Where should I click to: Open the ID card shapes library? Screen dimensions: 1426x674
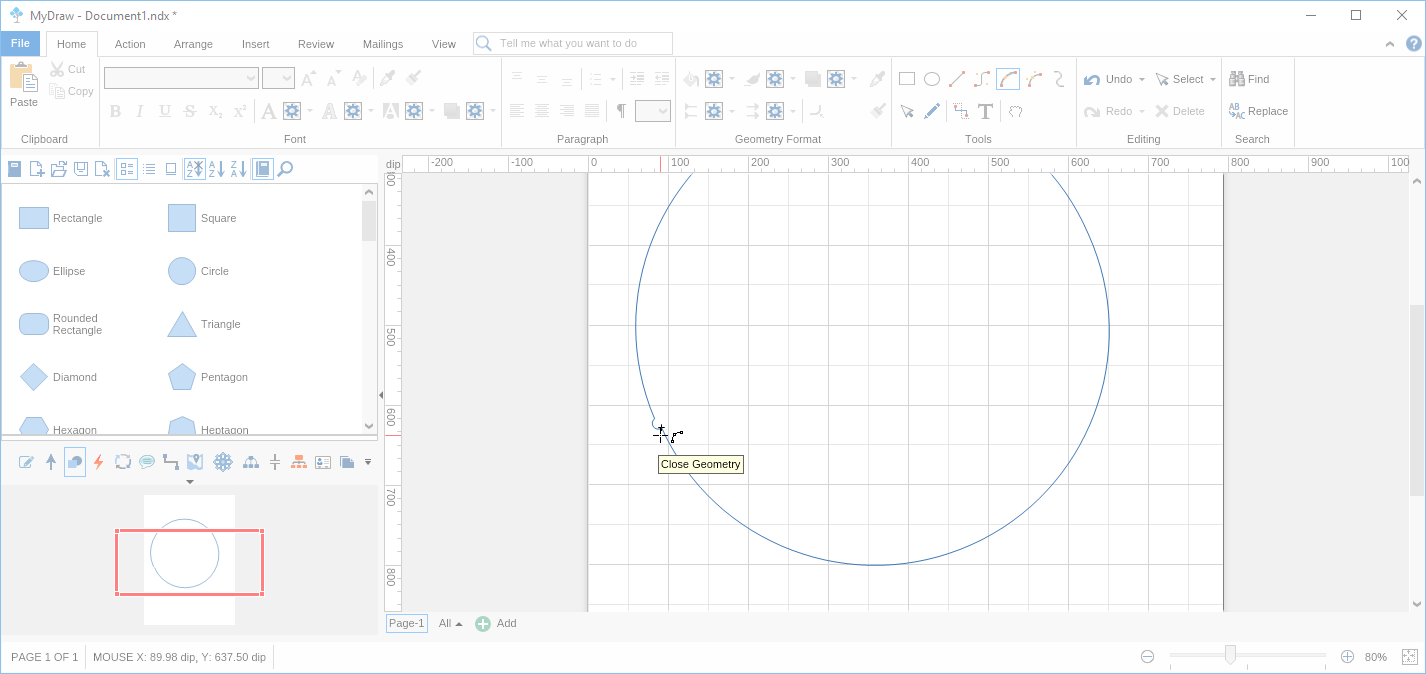point(323,462)
